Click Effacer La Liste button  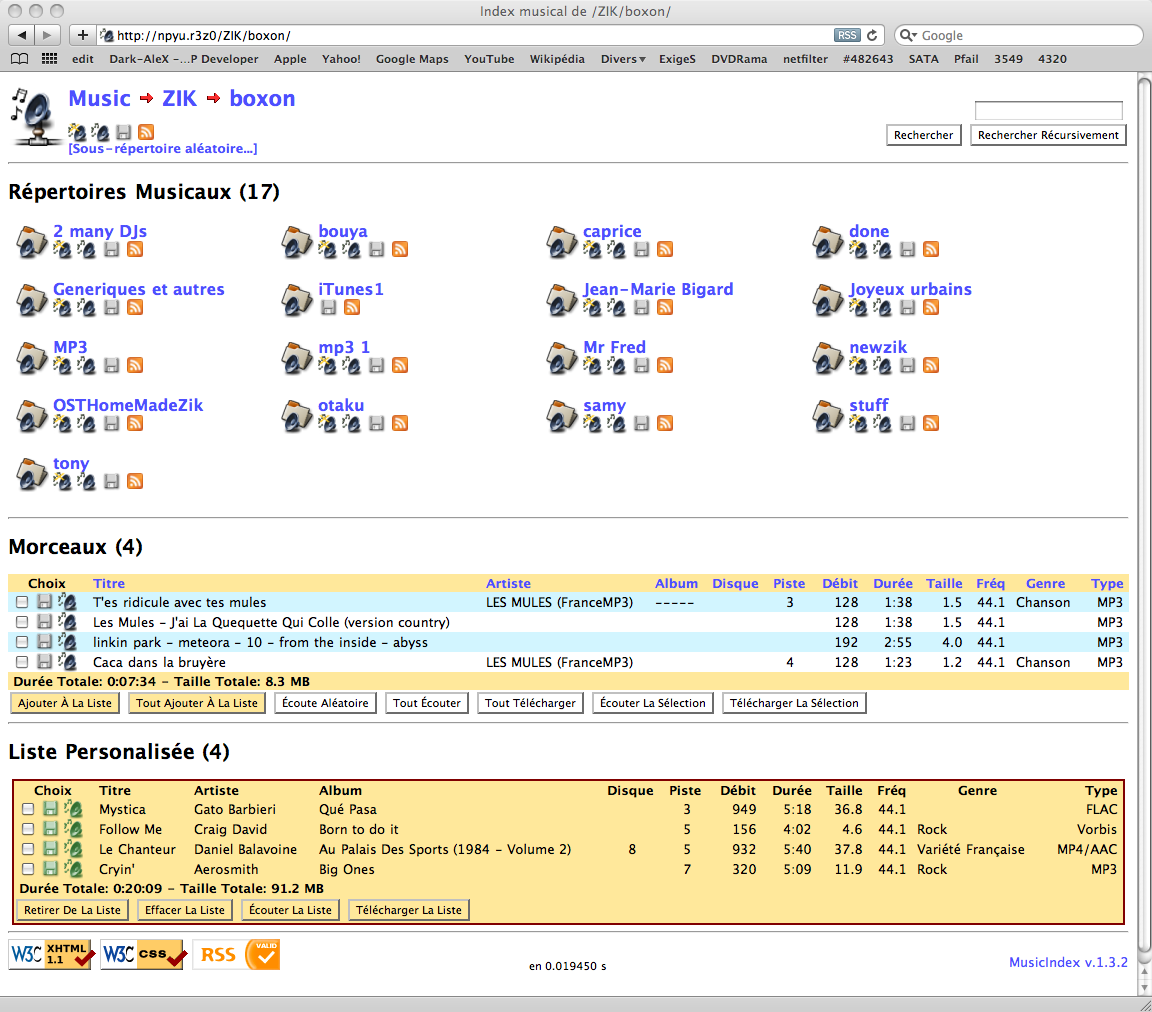[185, 910]
